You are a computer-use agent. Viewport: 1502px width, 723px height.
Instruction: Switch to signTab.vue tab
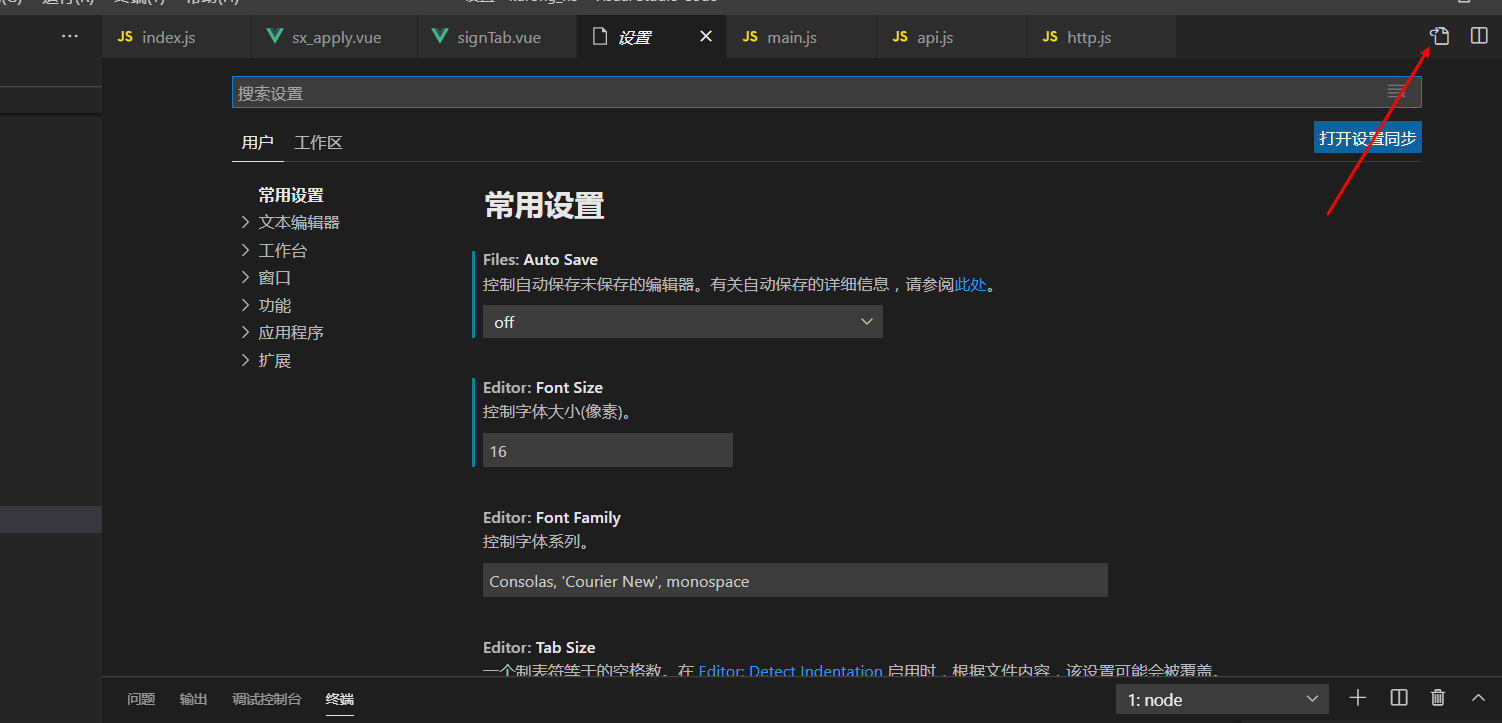[x=497, y=37]
